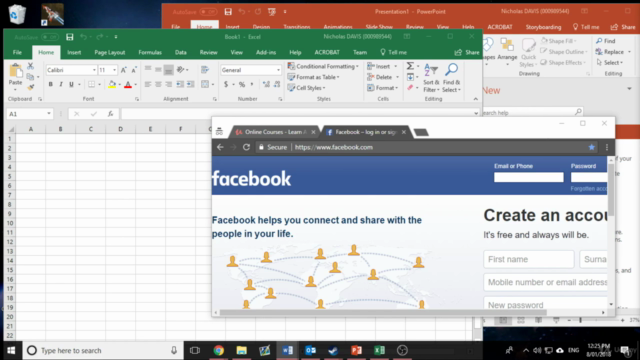Click Increase Decimal in Number group

[266, 84]
